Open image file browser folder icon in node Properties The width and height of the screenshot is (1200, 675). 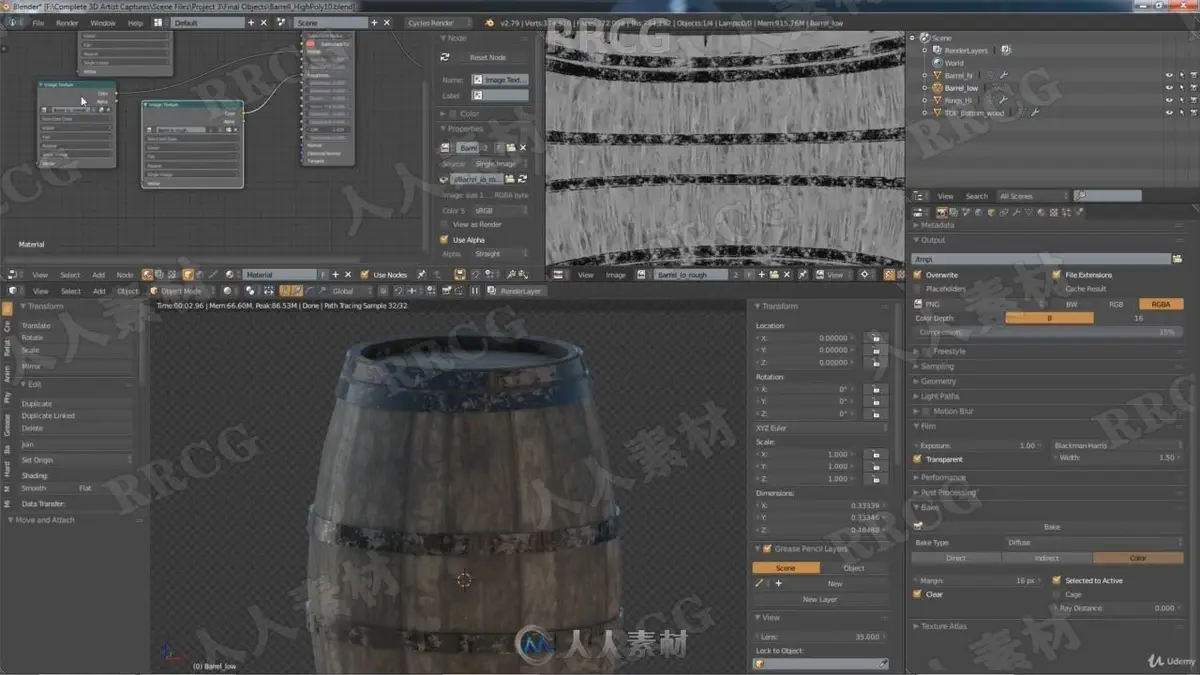pos(509,147)
